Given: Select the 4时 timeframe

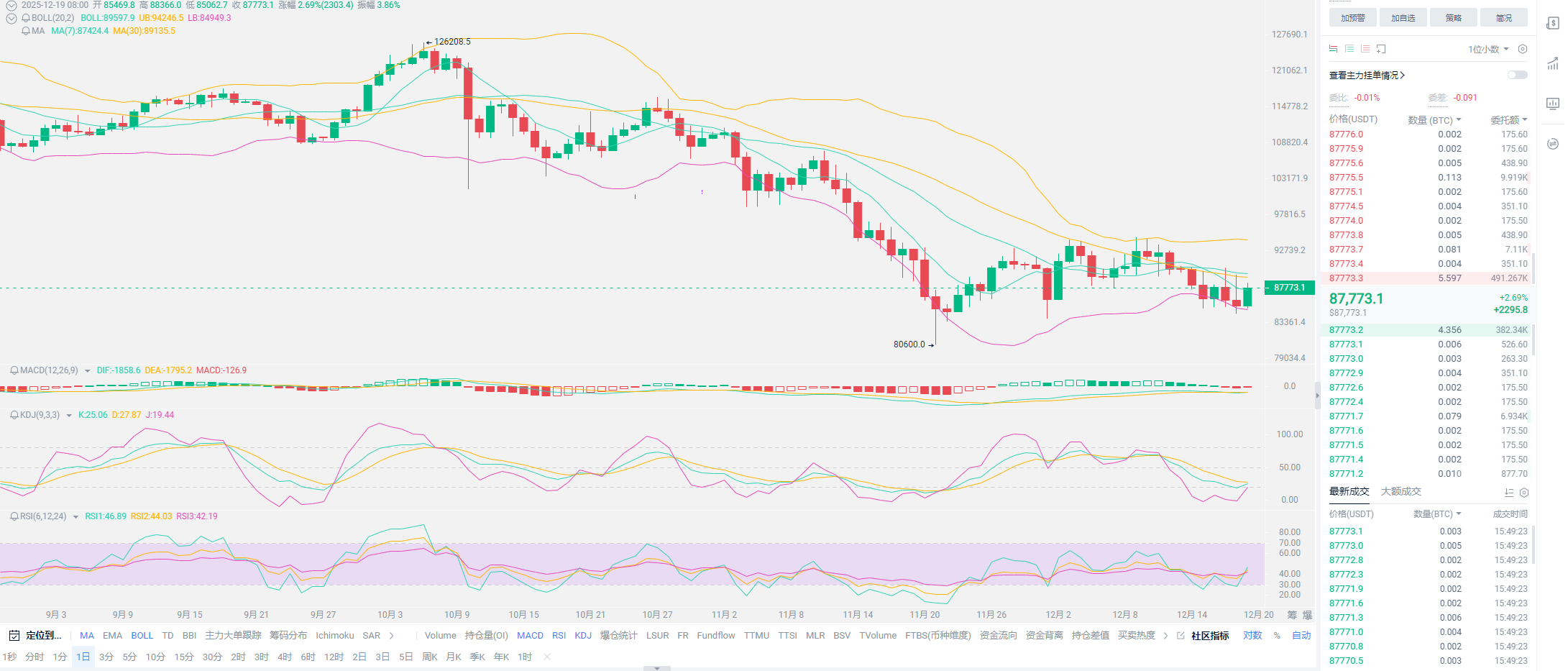Looking at the screenshot, I should tap(285, 657).
